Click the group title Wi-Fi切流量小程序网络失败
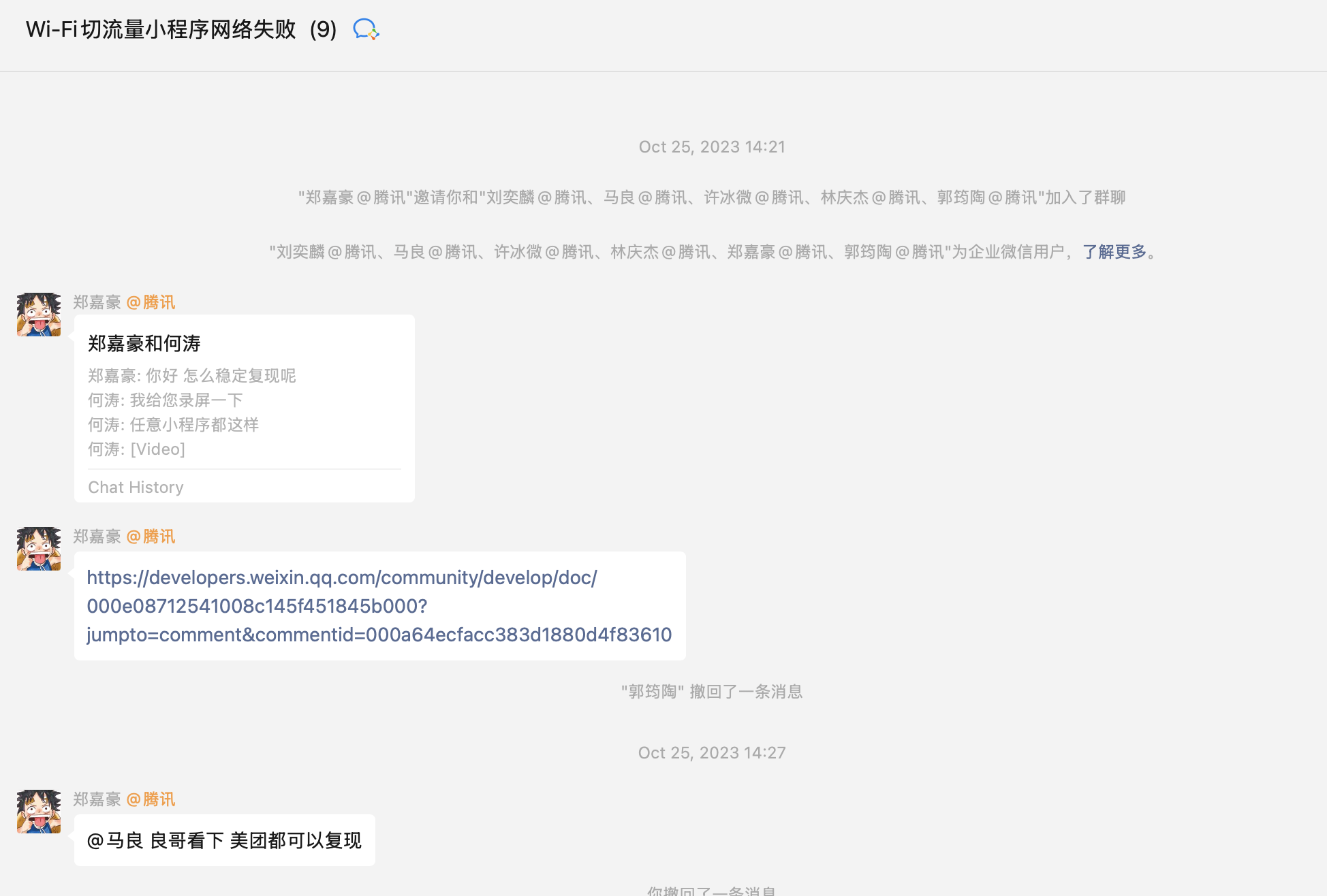Screen dimensions: 1327x896 point(161,29)
